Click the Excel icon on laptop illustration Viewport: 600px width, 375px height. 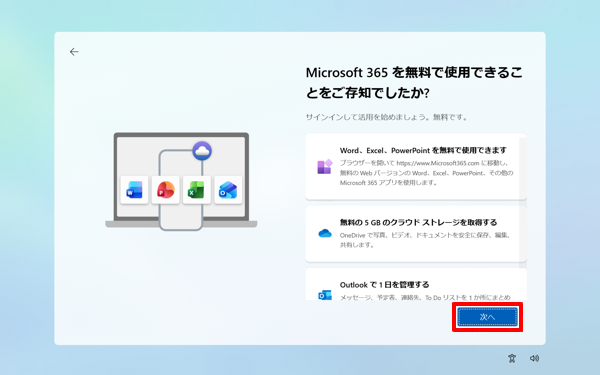[197, 190]
